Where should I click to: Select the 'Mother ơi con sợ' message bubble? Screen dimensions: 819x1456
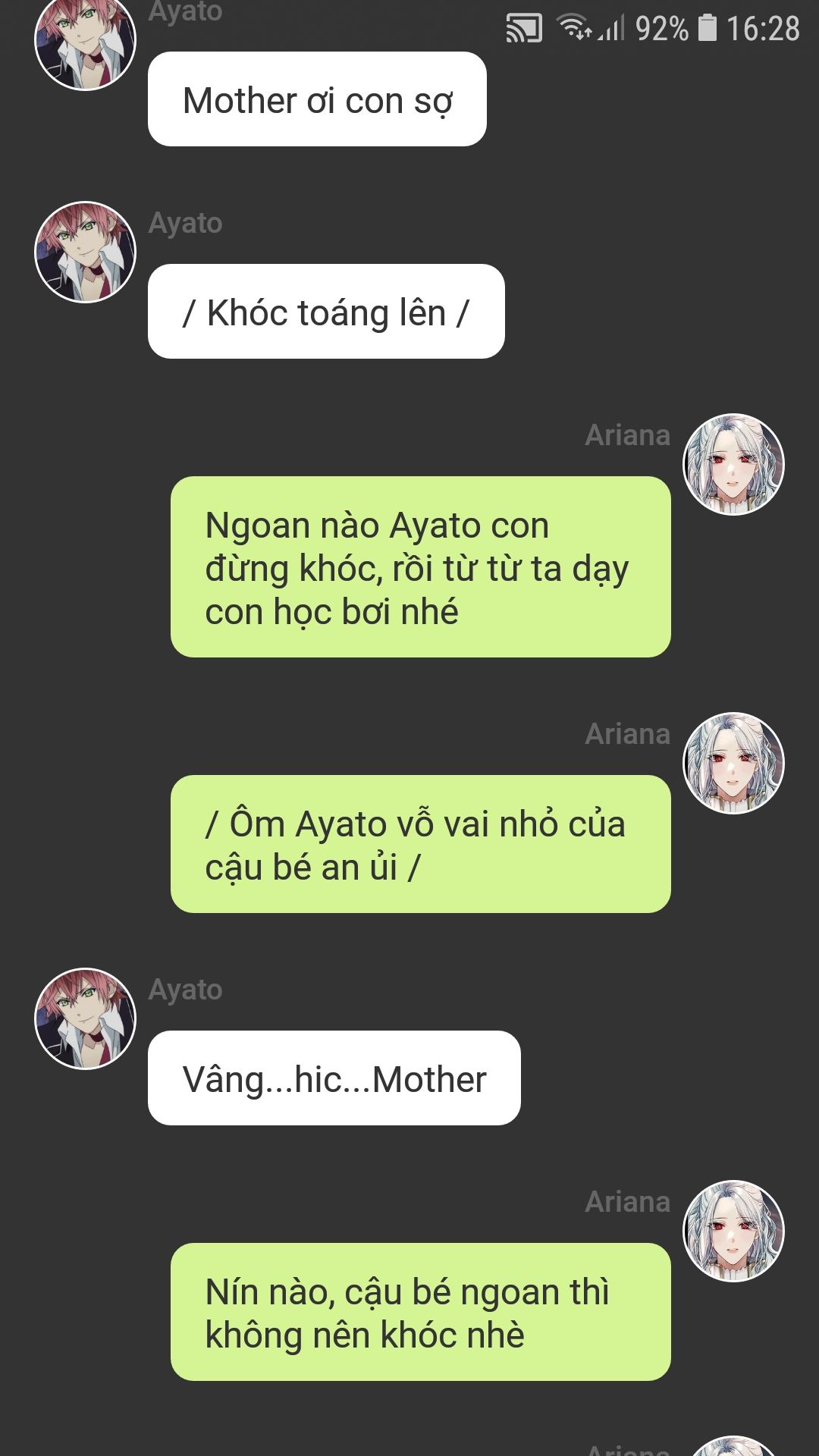pyautogui.click(x=317, y=99)
